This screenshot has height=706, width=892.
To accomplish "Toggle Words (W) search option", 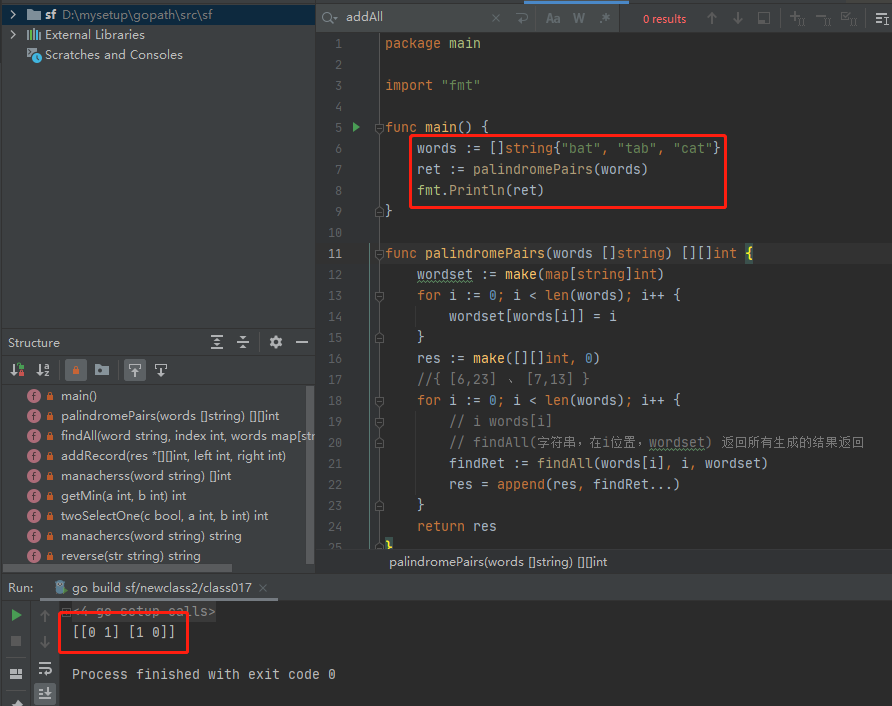I will pos(579,18).
